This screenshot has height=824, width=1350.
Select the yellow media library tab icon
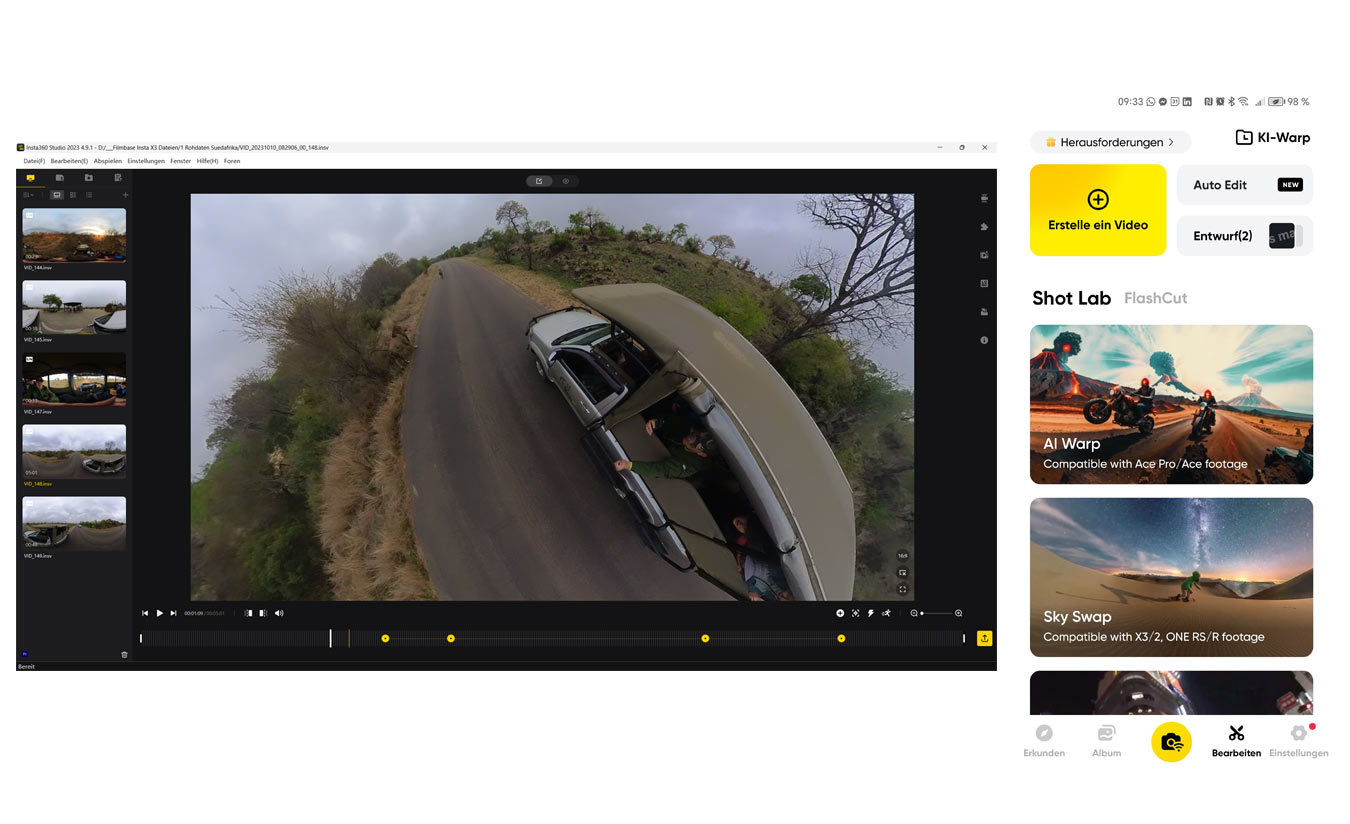pos(30,178)
